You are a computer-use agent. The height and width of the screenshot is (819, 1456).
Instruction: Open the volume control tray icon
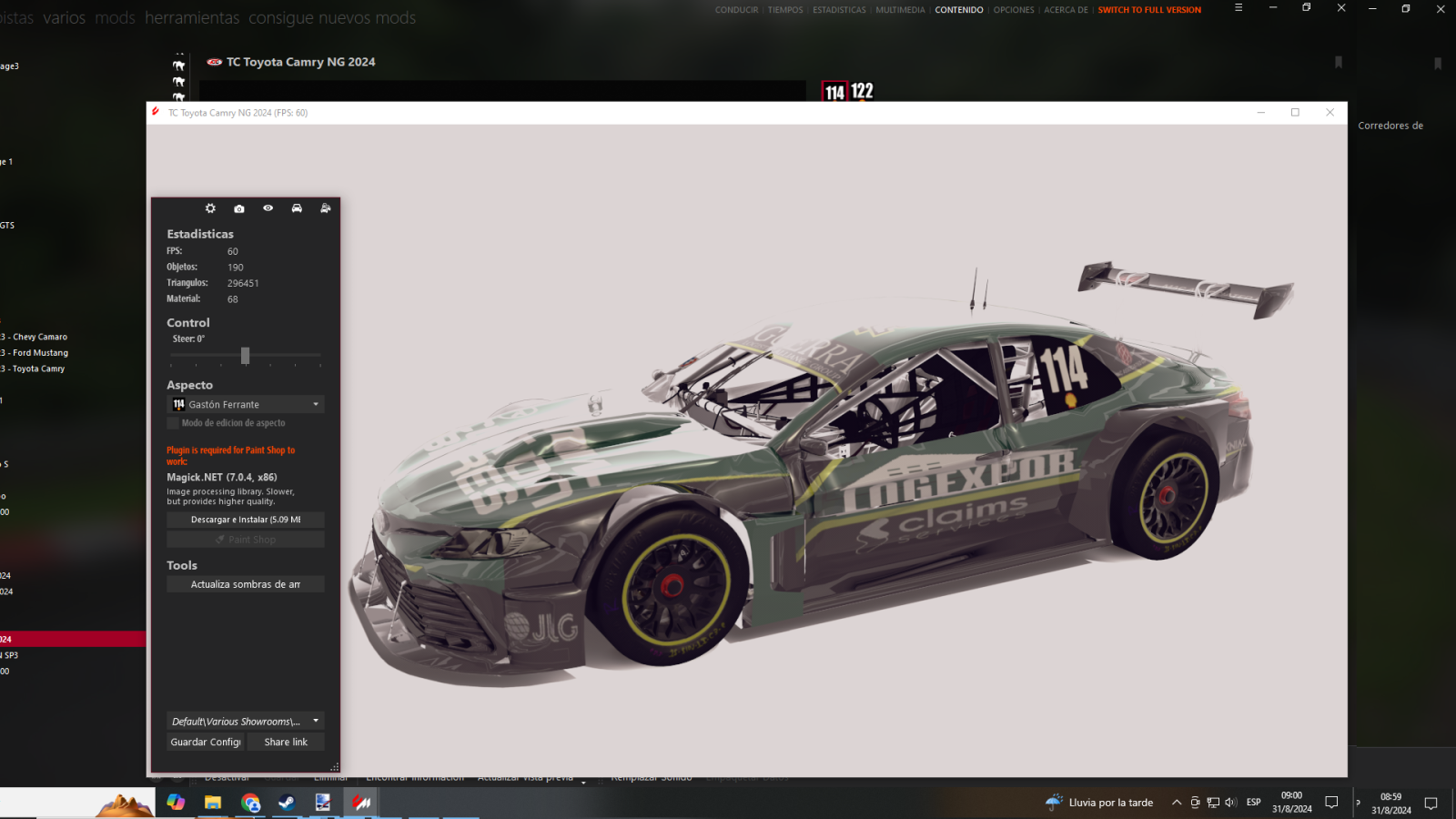tap(1231, 802)
